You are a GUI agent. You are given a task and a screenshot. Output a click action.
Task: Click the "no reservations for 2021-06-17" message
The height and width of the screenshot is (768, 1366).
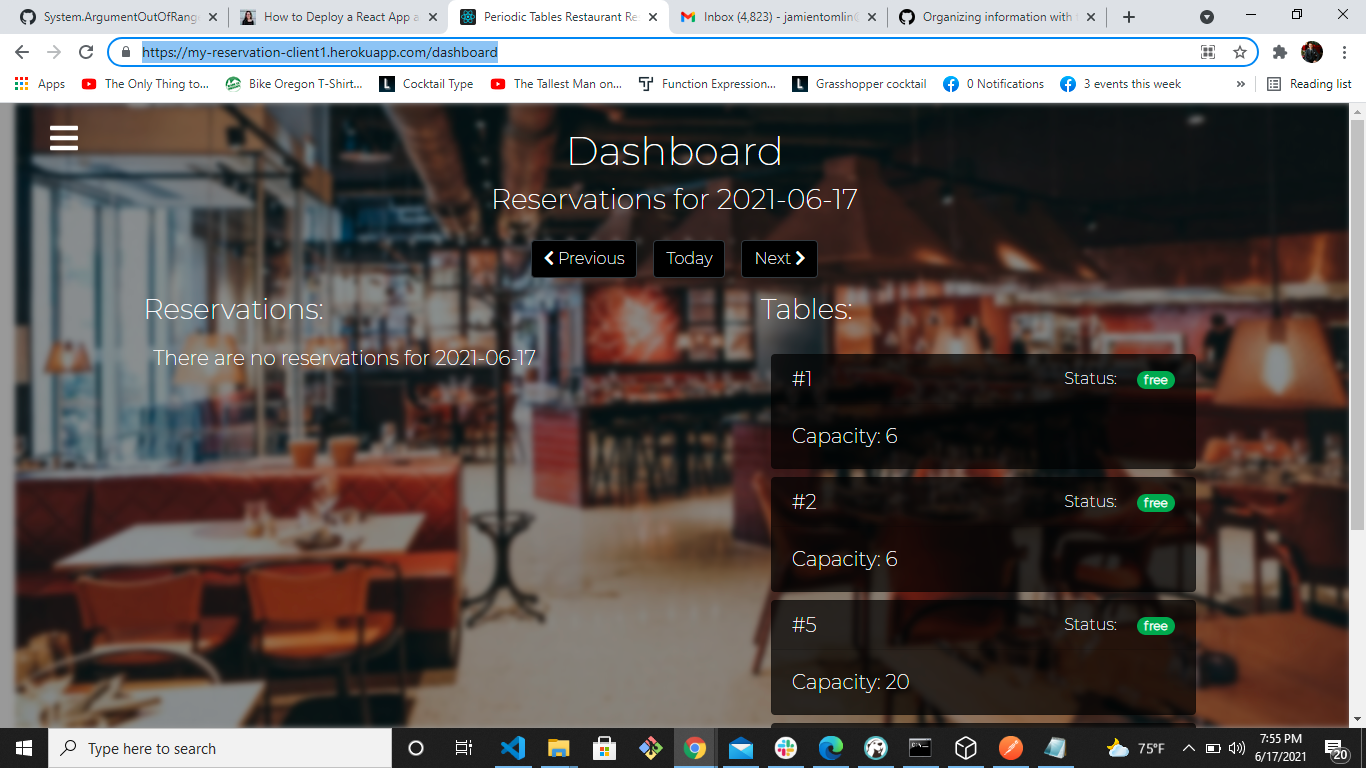tap(344, 358)
